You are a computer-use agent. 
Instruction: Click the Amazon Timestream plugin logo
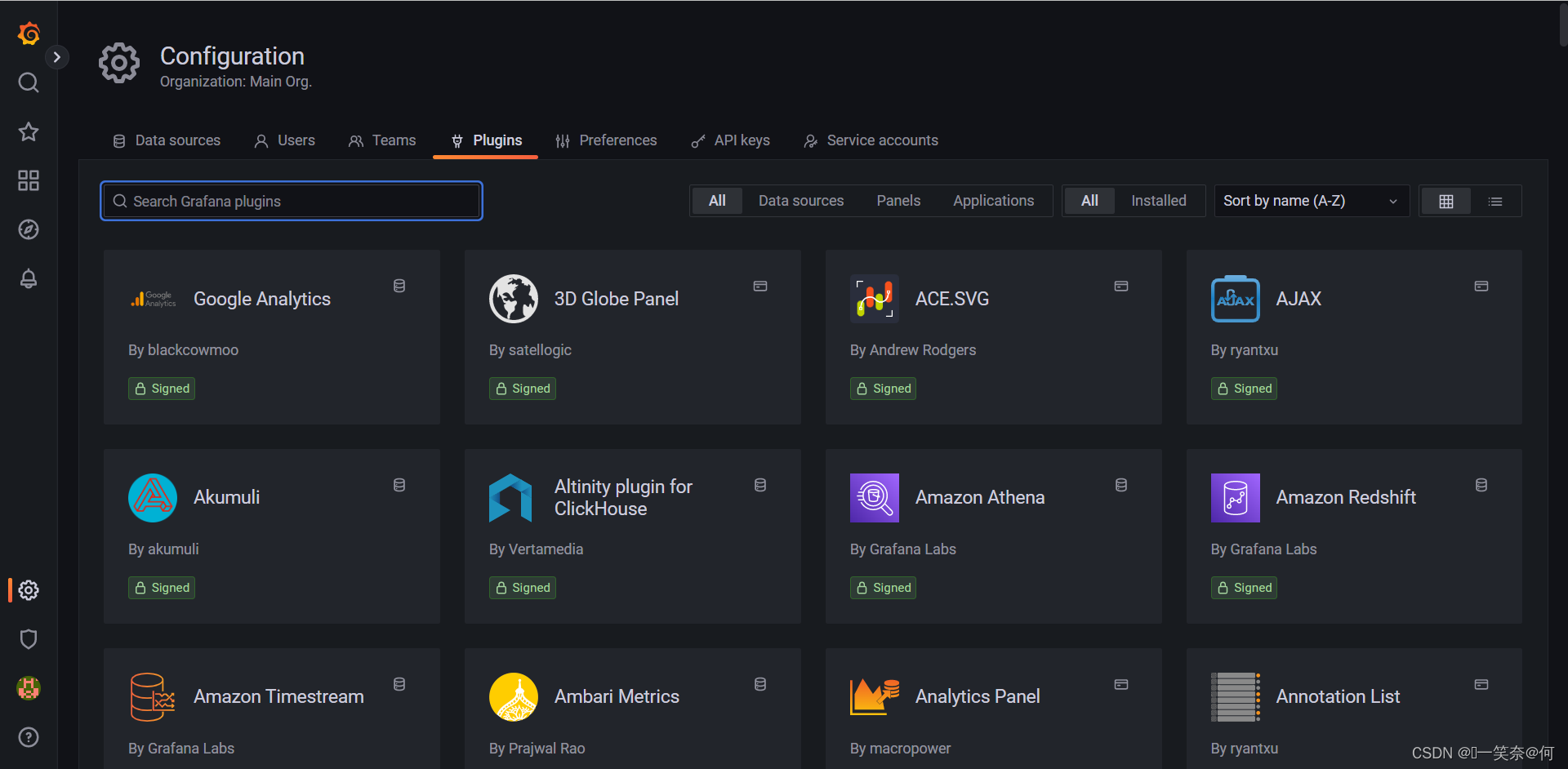click(153, 697)
